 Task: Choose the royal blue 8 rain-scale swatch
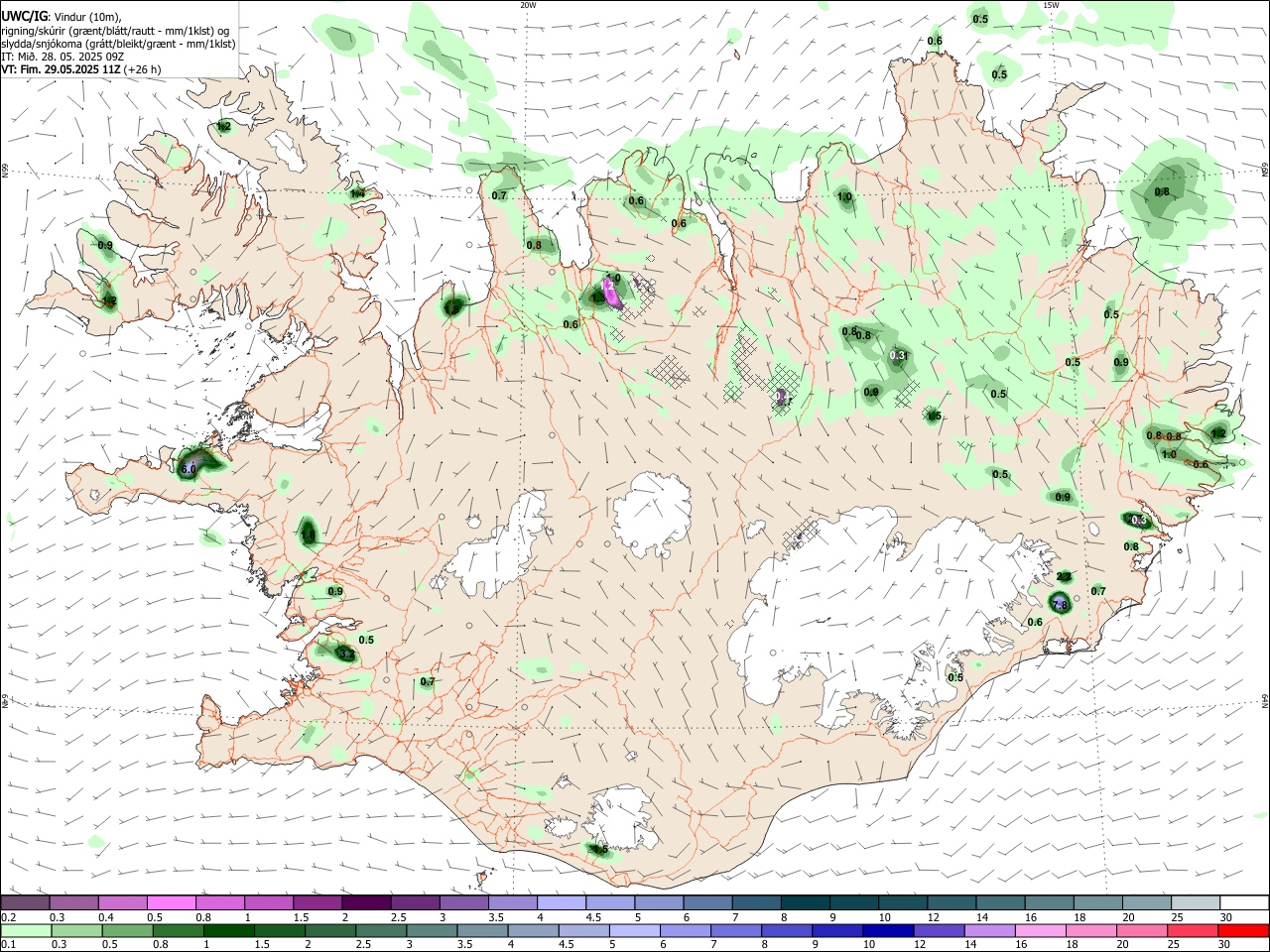click(x=786, y=931)
